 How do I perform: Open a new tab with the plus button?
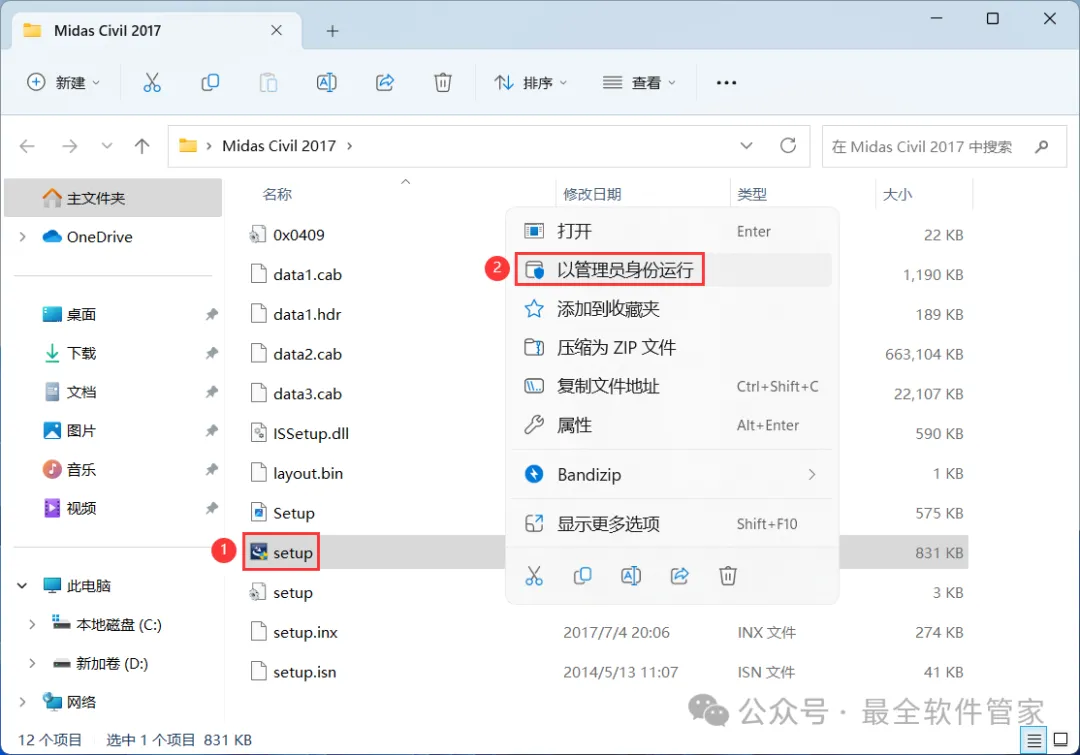point(333,31)
